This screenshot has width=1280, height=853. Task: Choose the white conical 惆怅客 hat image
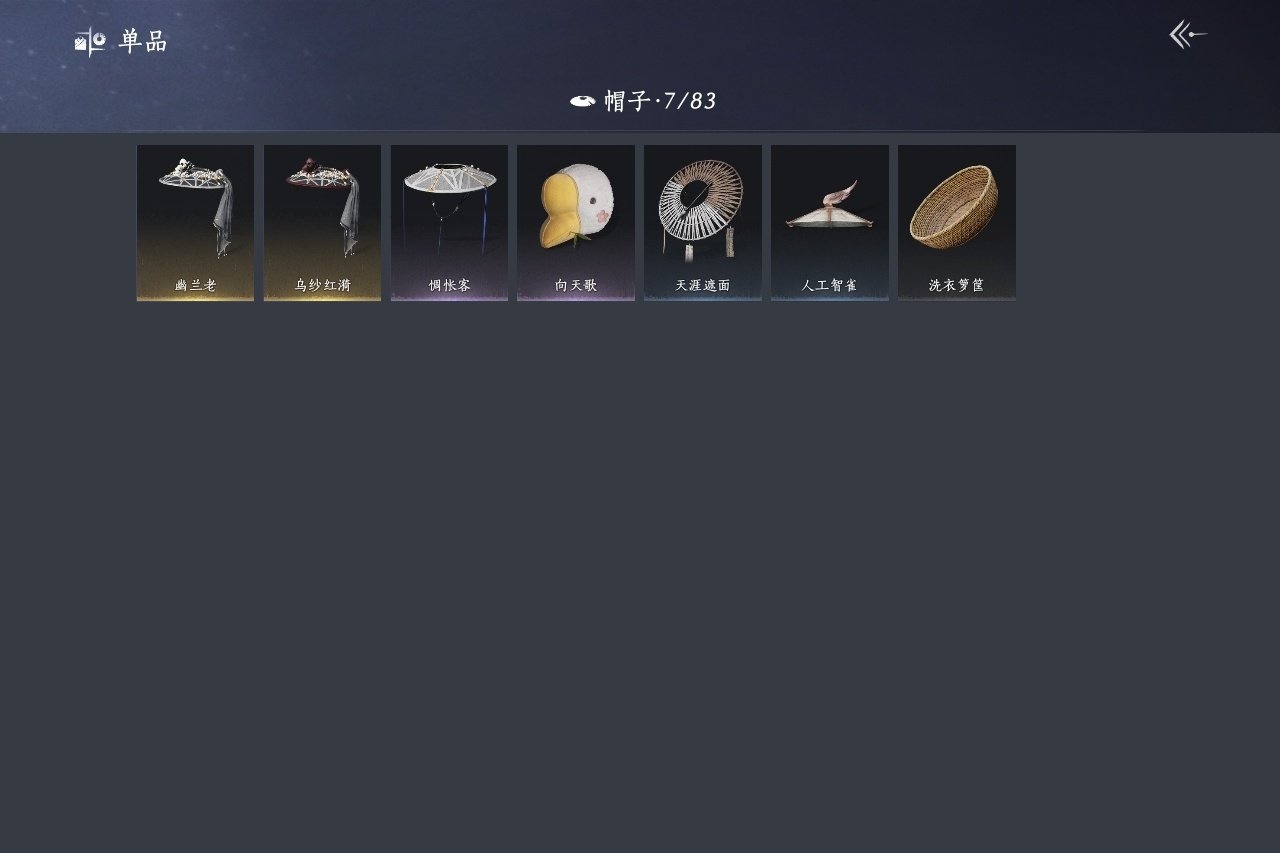[449, 207]
